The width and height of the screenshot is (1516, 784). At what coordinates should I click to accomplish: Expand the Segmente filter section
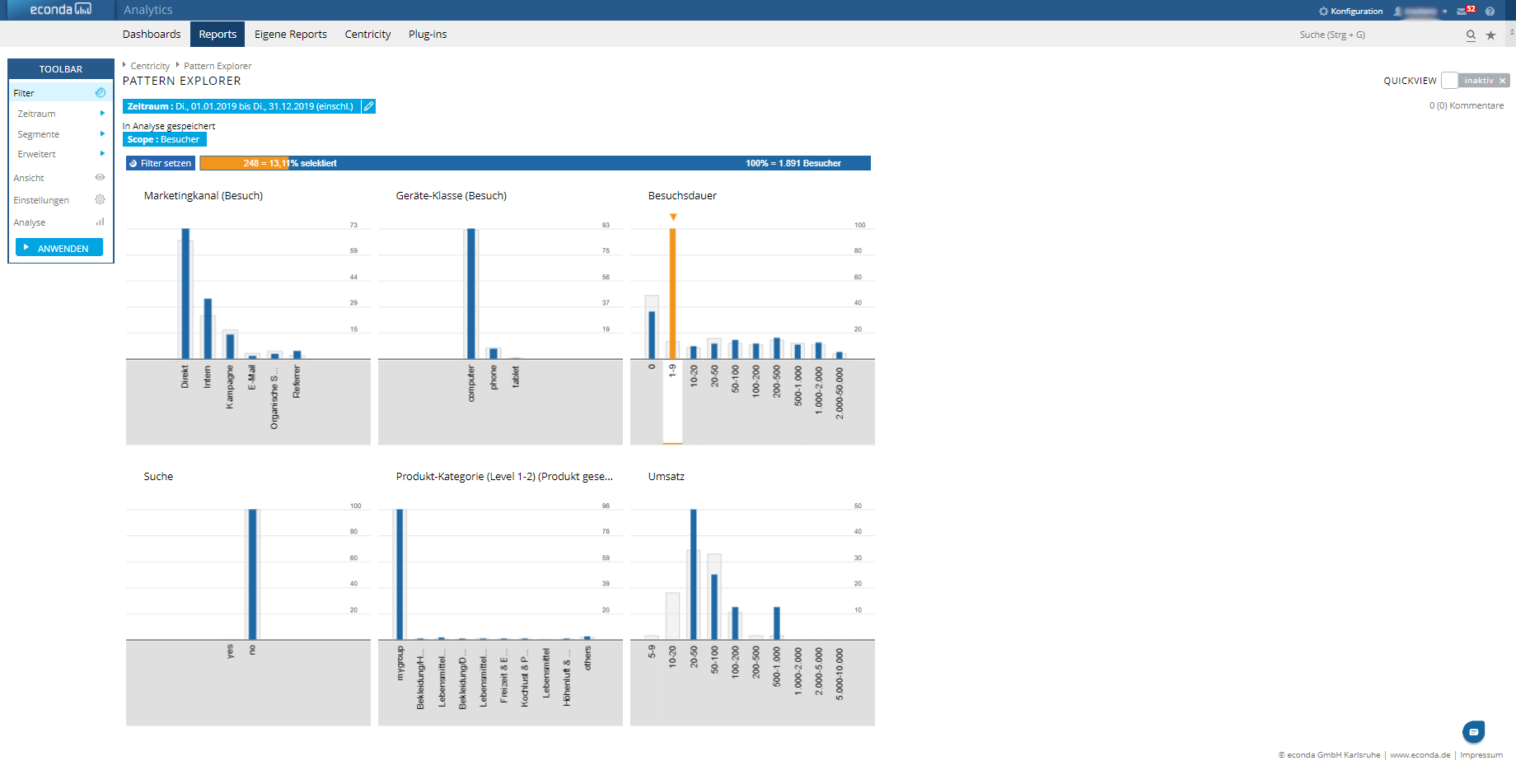60,134
